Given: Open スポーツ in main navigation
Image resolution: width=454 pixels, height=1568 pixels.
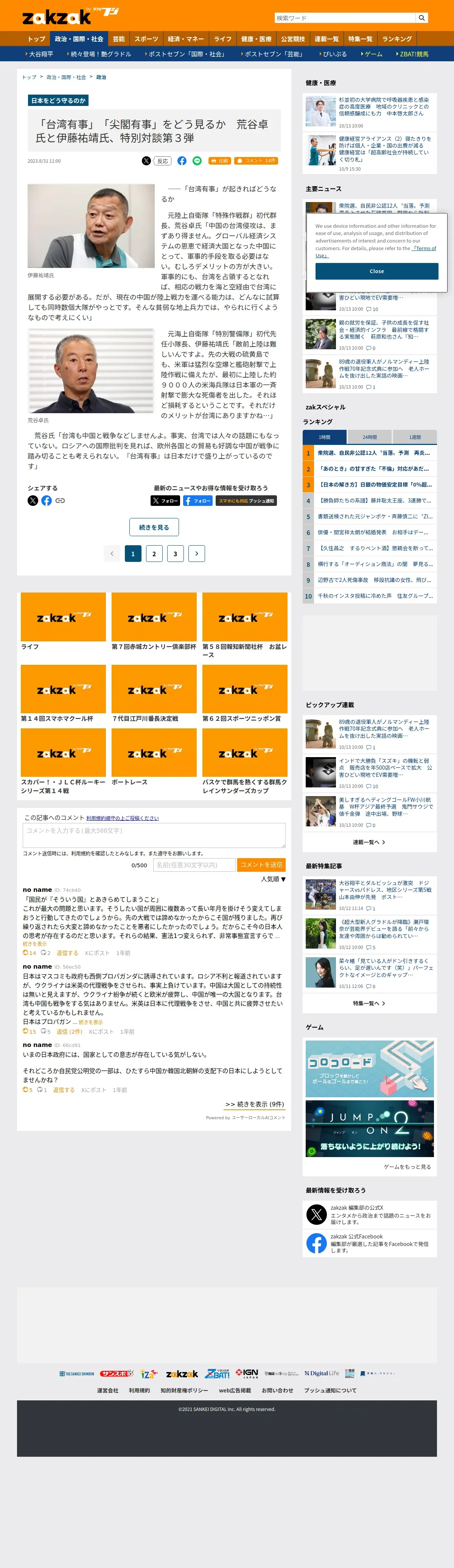Looking at the screenshot, I should tap(146, 39).
